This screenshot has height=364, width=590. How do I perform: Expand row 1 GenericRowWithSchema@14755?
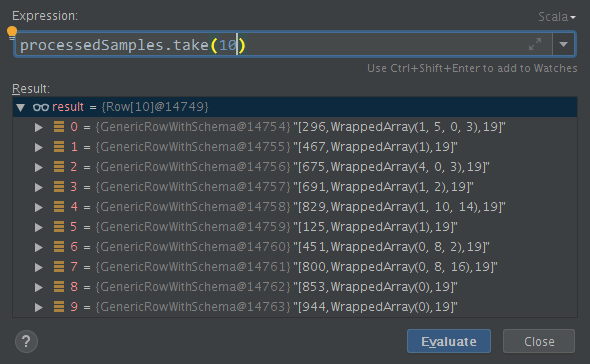pos(38,147)
